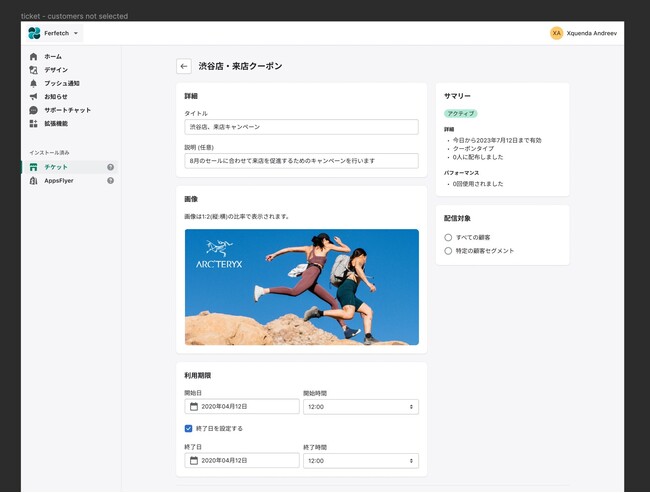Uncheck the 終了日を設定する checkbox
Screen dimensions: 650x493
pos(188,428)
